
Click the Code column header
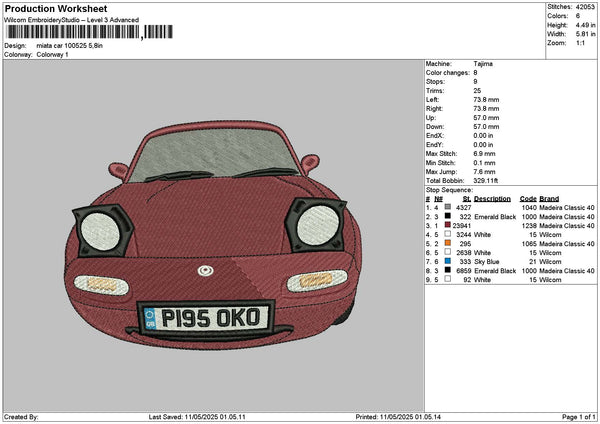tap(528, 197)
